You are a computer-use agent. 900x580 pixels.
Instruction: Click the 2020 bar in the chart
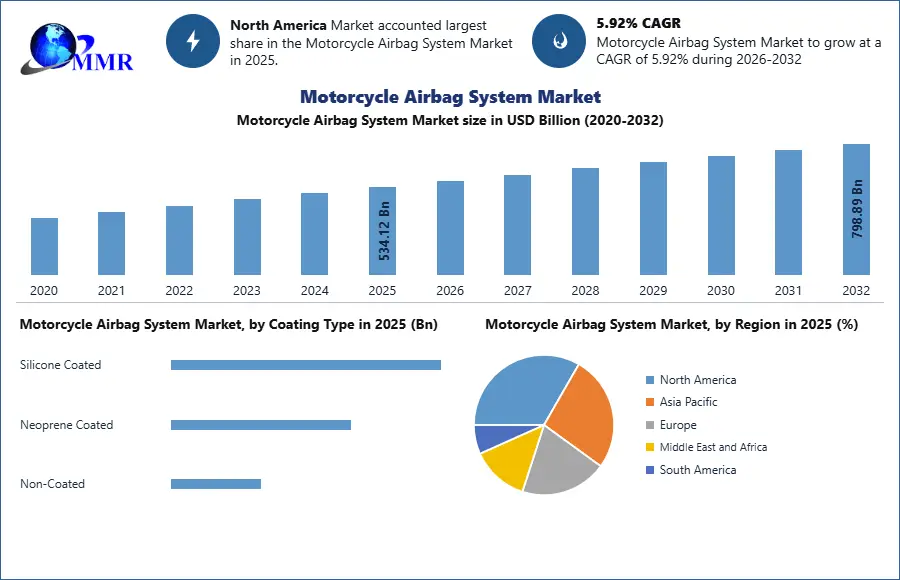coord(44,246)
